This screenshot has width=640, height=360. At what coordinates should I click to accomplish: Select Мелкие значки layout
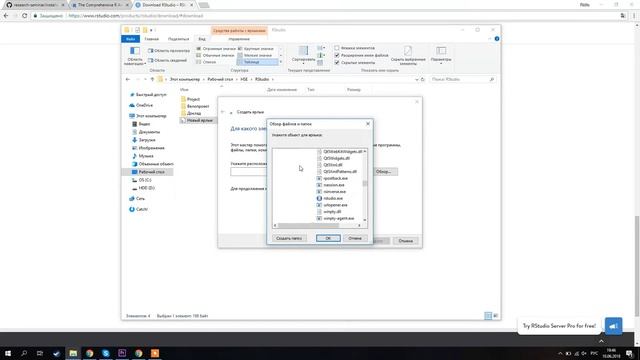[255, 55]
